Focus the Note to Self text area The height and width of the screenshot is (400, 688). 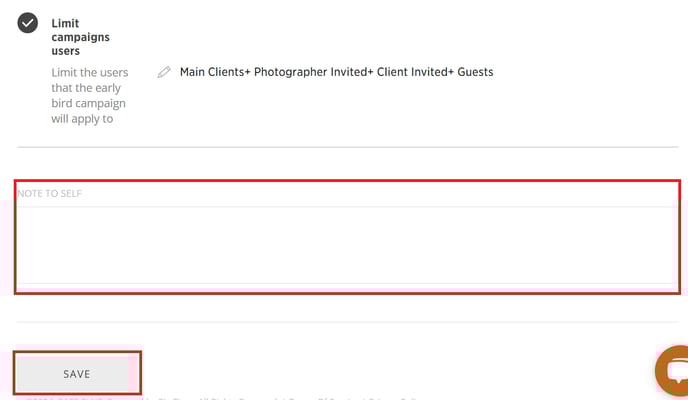tap(345, 245)
